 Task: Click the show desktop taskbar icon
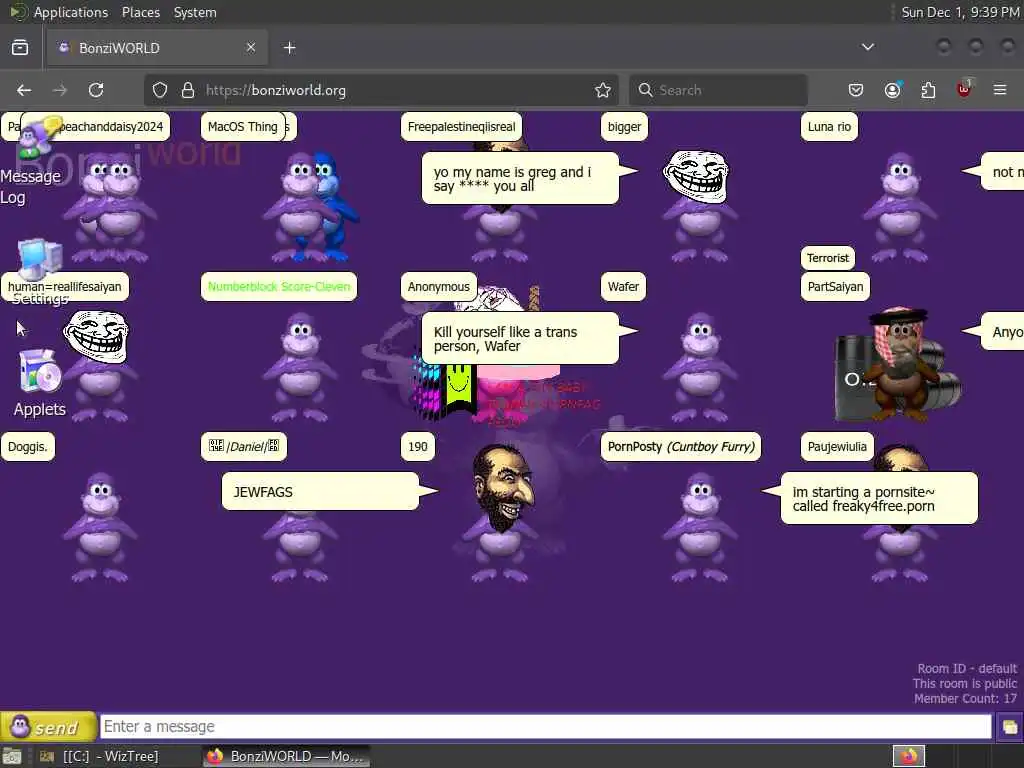click(x=12, y=757)
